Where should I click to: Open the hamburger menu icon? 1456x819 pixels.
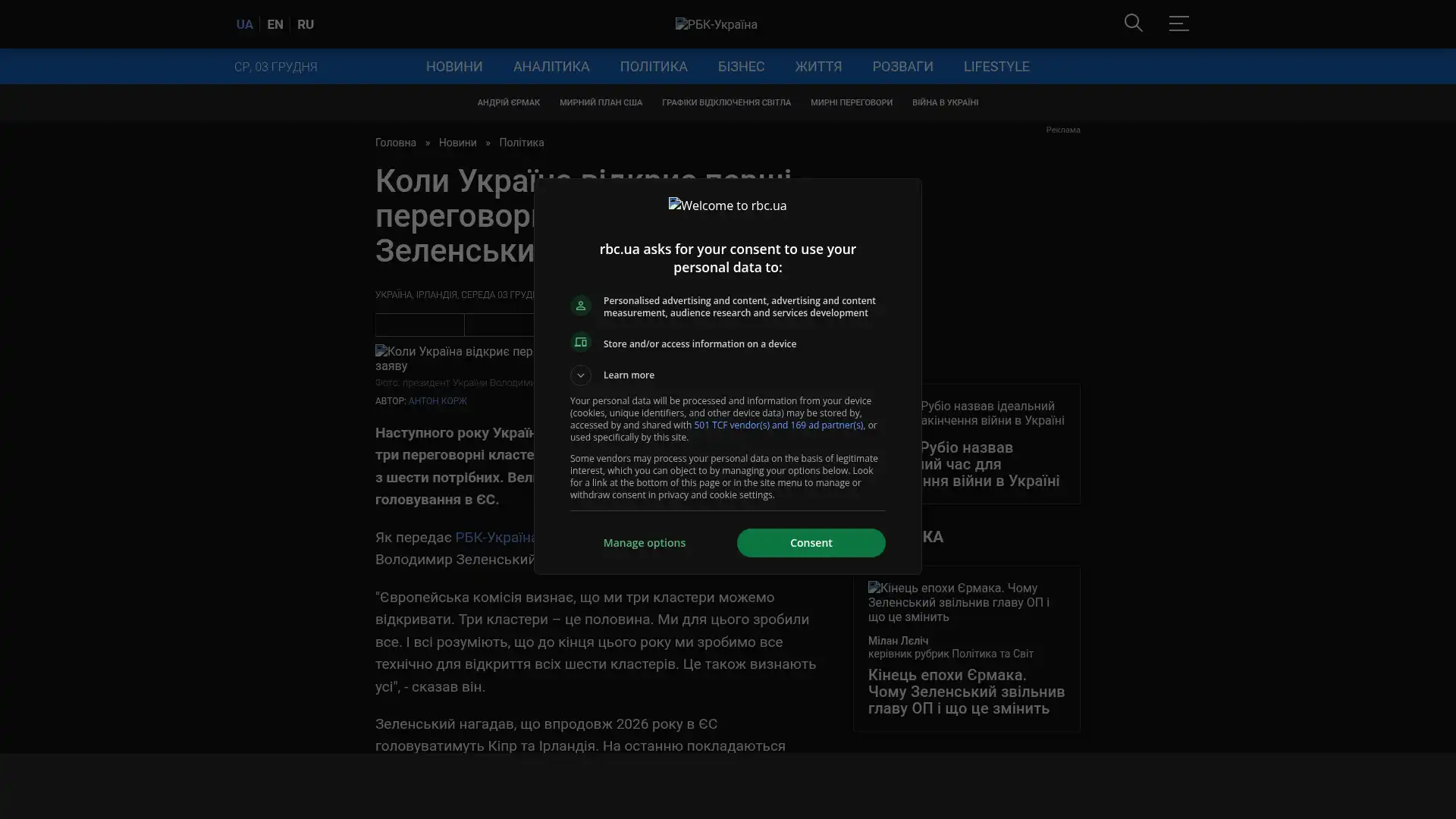(x=1178, y=24)
